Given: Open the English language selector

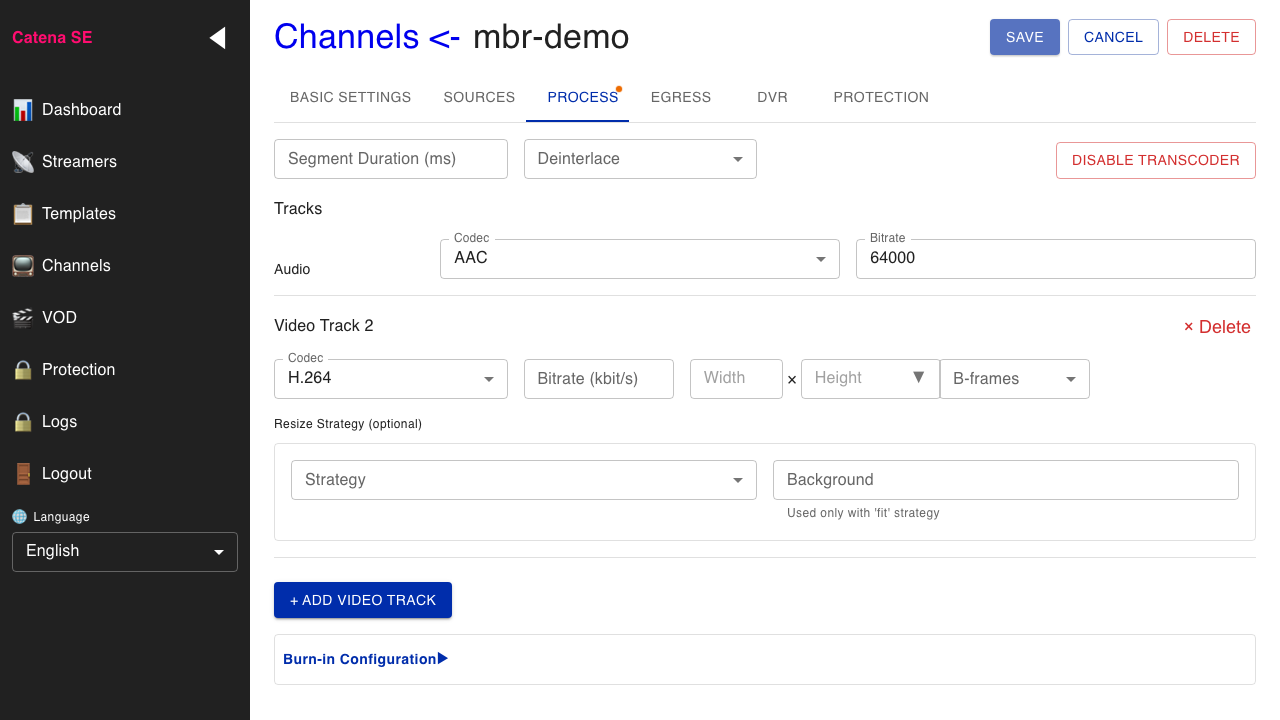Looking at the screenshot, I should (124, 551).
